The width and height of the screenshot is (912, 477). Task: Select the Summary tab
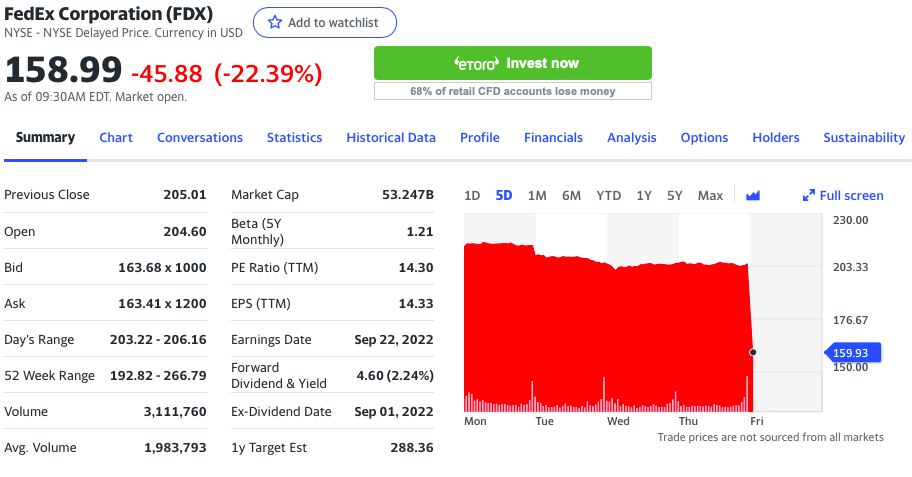click(45, 137)
